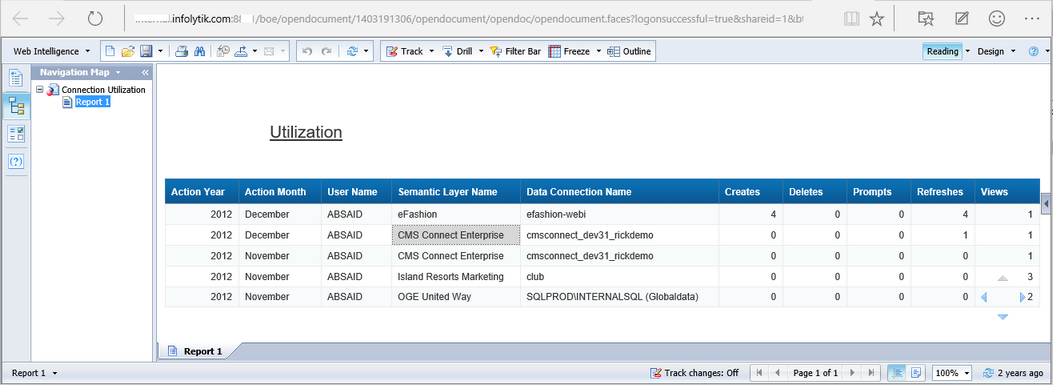Select Report 1 in the navigation tree
Image resolution: width=1053 pixels, height=385 pixels.
[92, 102]
